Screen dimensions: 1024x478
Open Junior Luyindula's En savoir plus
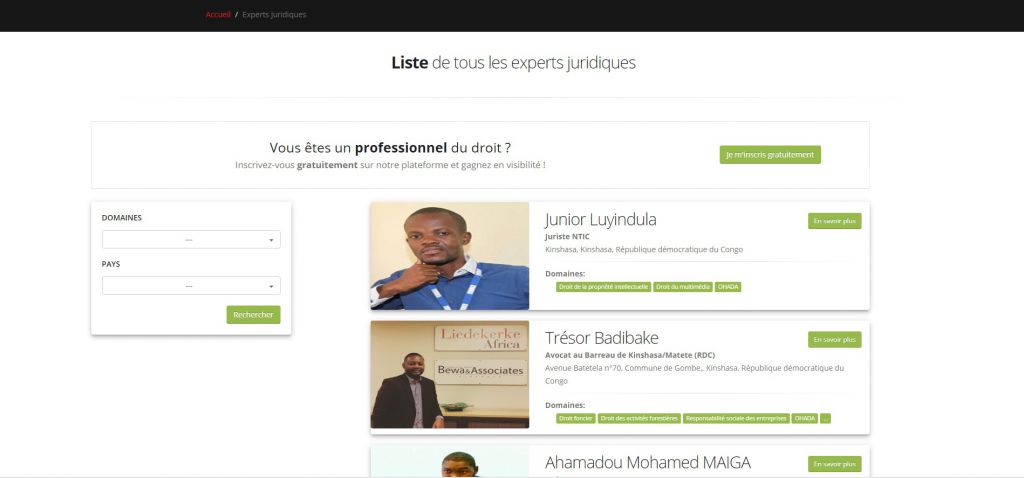pos(835,221)
